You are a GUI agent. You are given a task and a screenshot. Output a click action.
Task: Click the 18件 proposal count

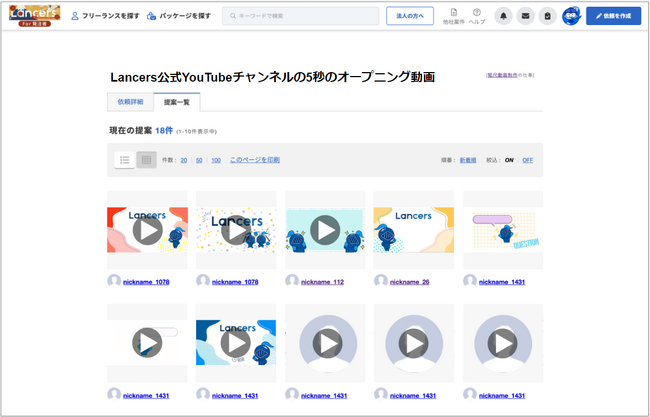(164, 131)
